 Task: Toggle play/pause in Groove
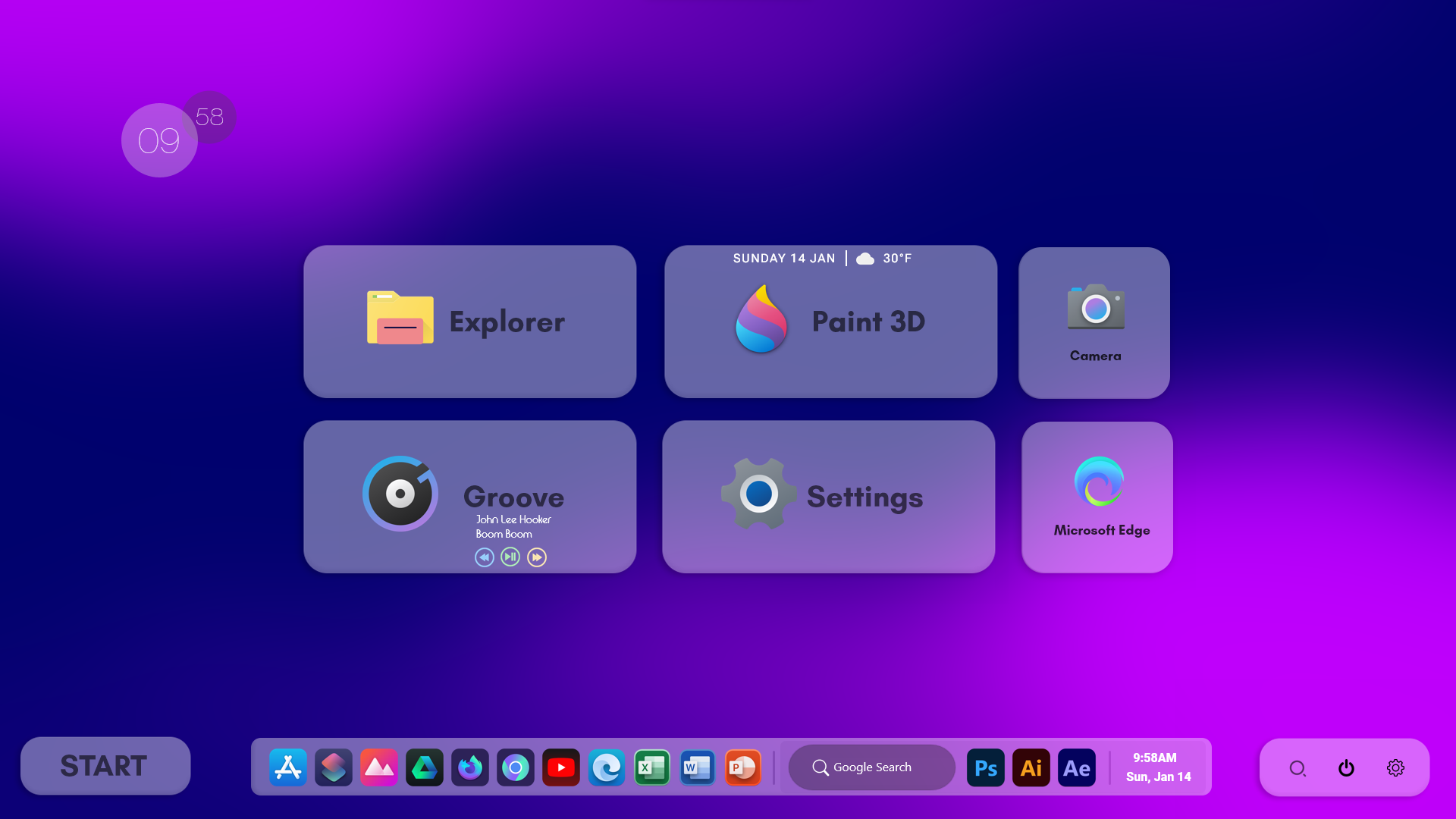tap(510, 557)
